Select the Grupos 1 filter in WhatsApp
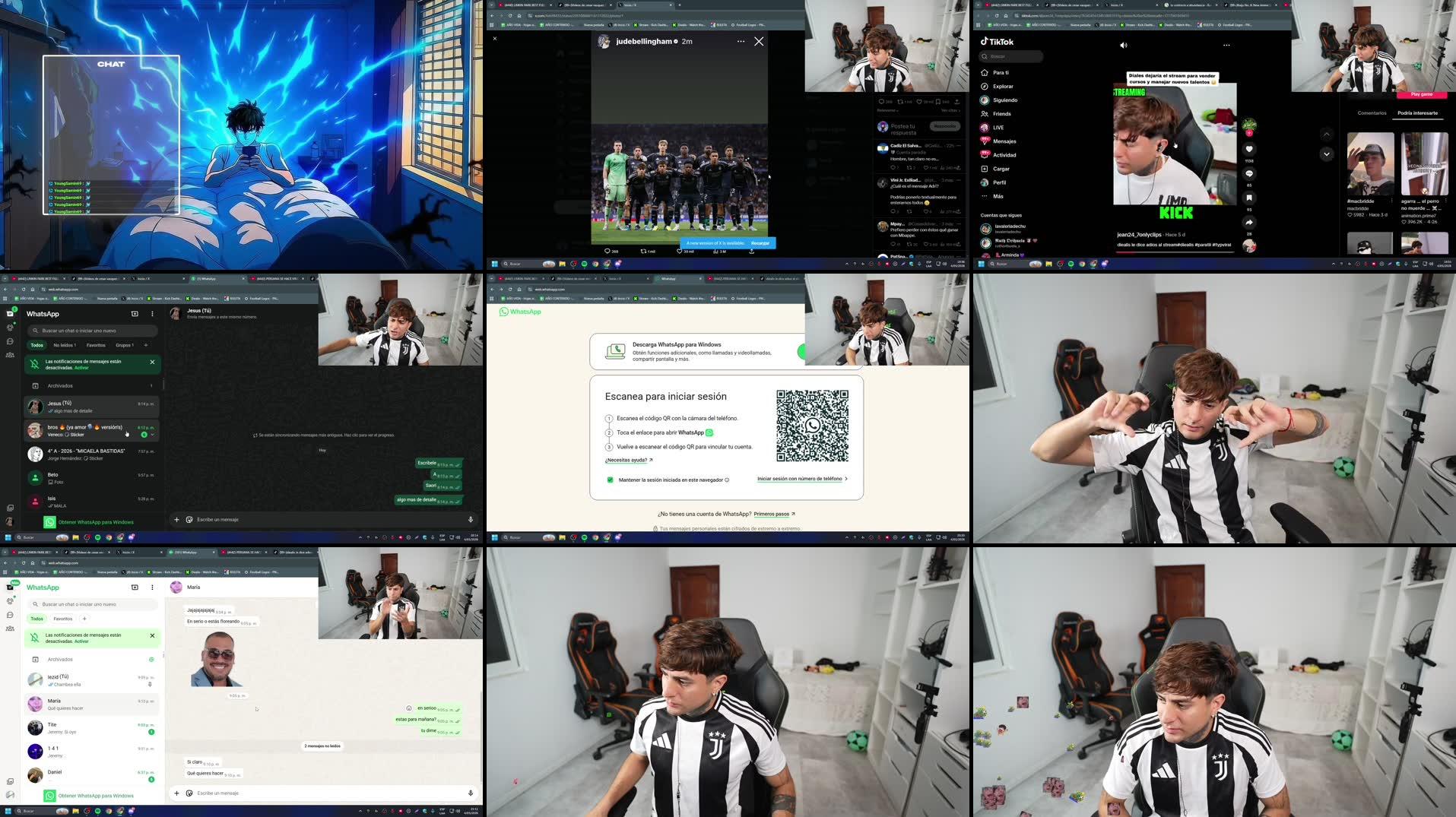1456x817 pixels. 125,345
